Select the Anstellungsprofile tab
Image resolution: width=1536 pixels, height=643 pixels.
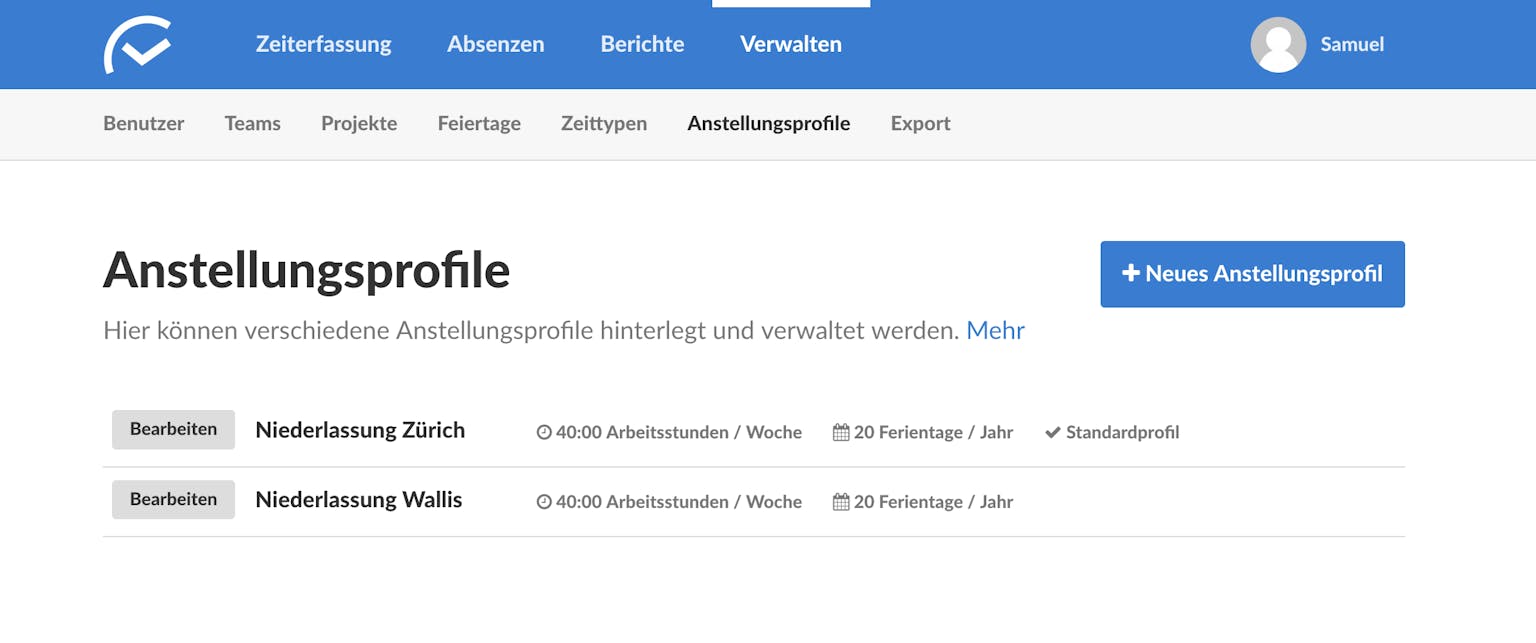[769, 123]
